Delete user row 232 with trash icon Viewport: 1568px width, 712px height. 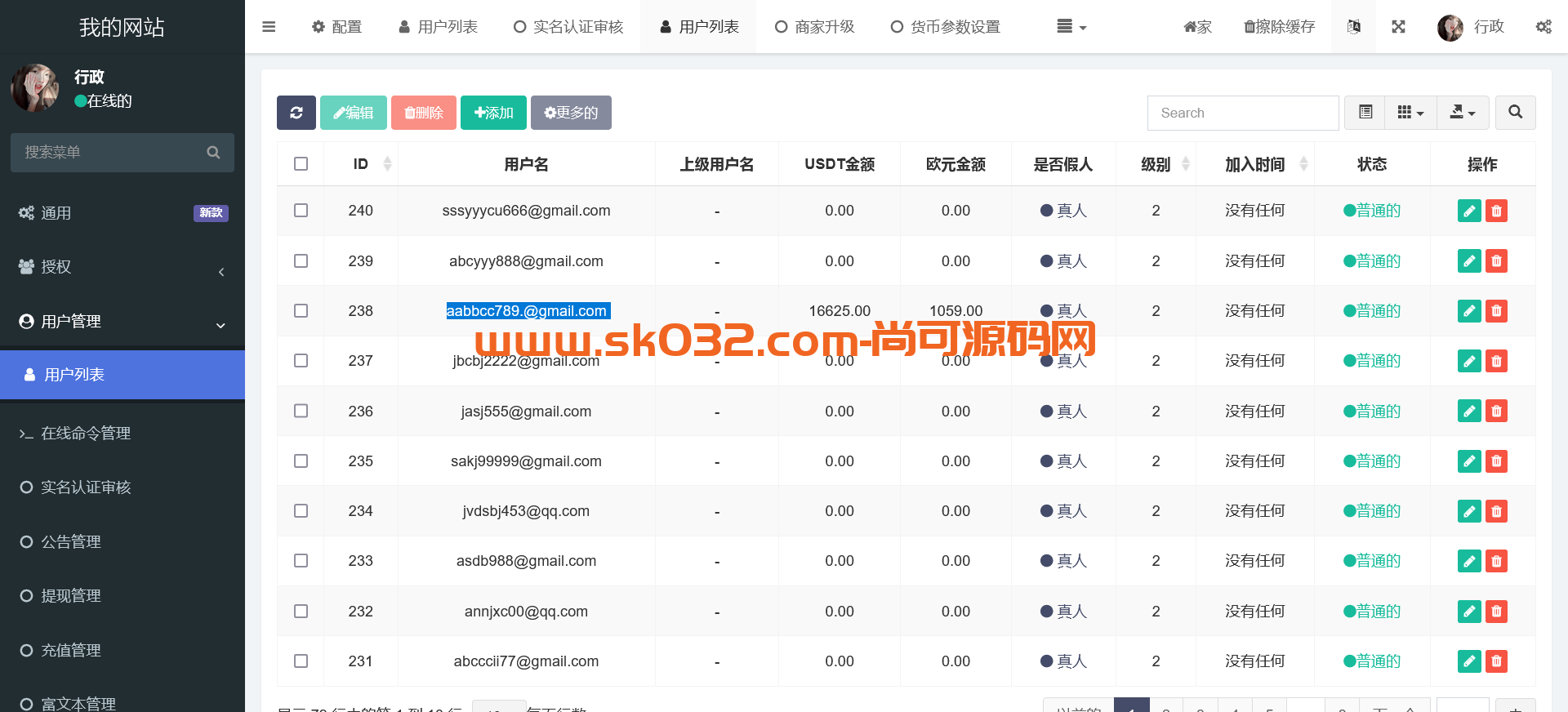(1496, 612)
